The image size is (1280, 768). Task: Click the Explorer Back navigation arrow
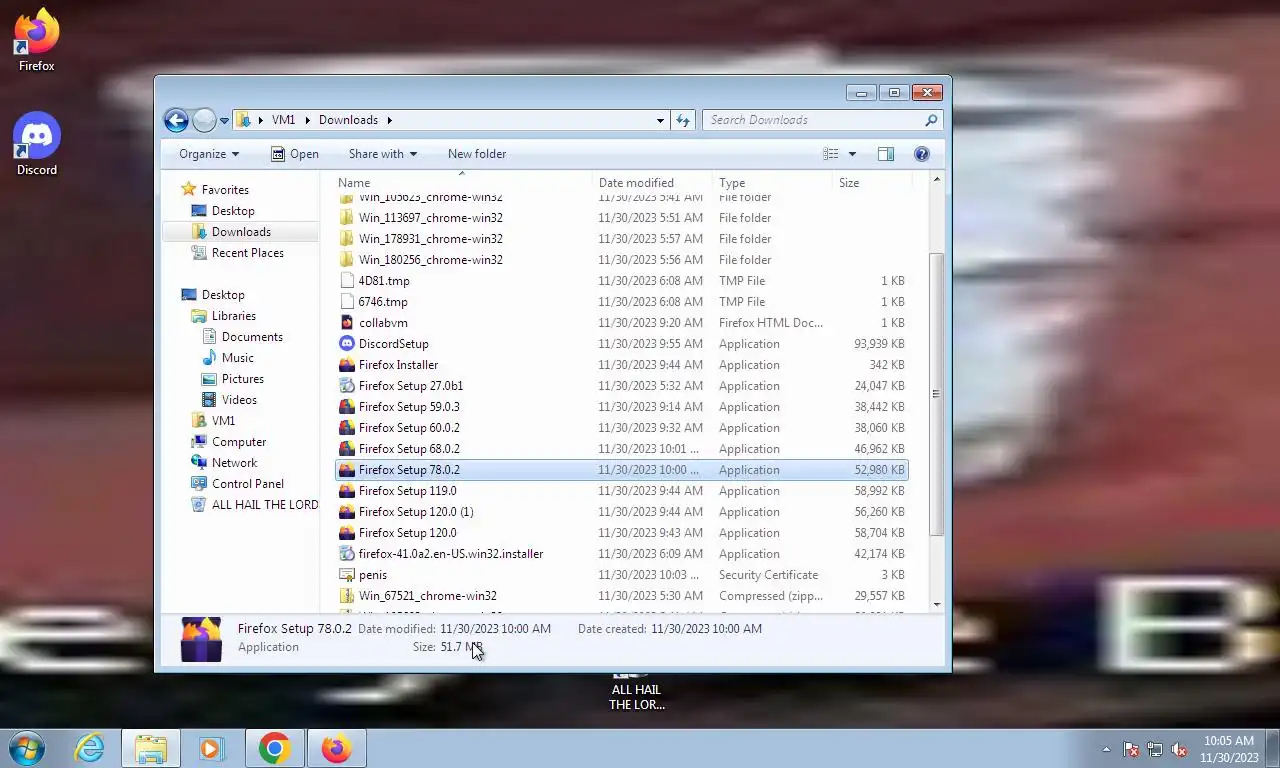(x=176, y=120)
